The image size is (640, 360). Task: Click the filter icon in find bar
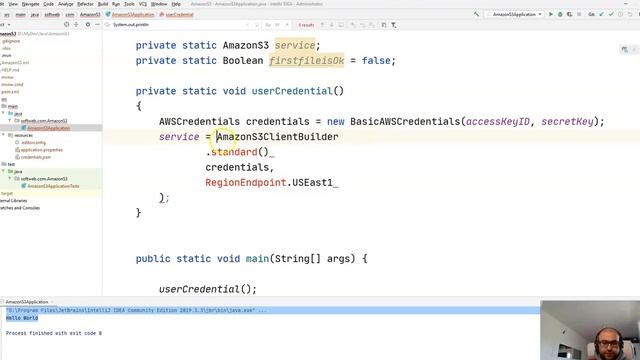pos(394,25)
